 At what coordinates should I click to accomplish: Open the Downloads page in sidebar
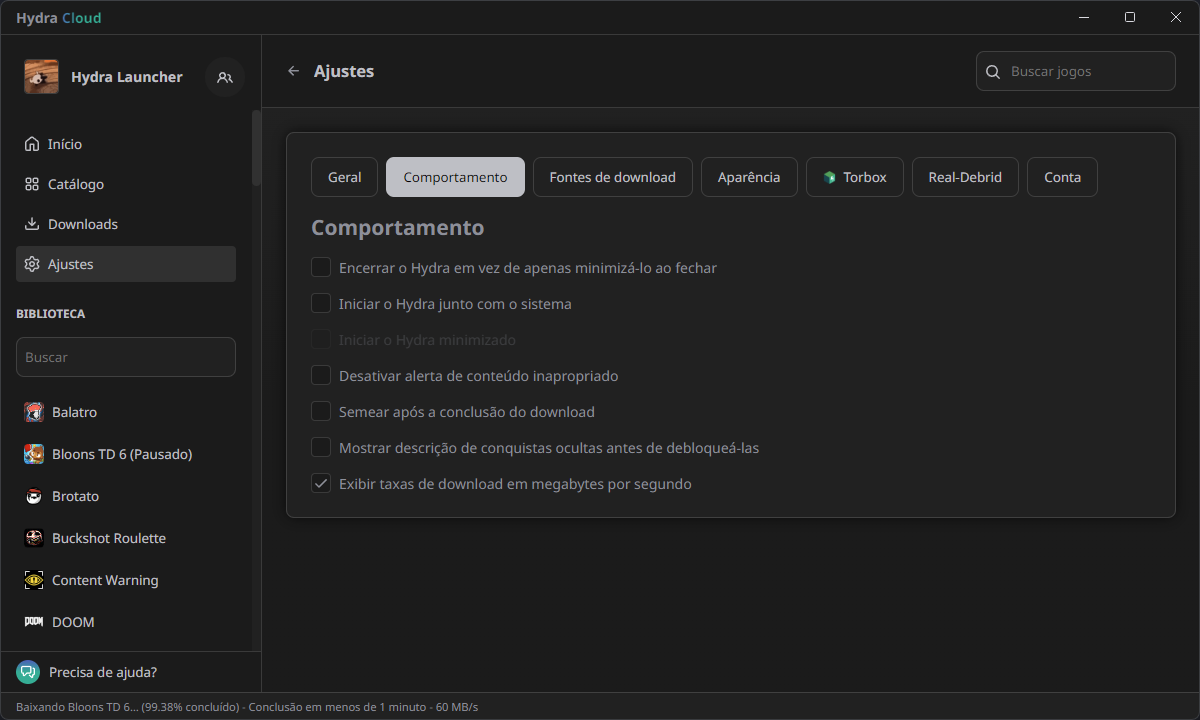pos(82,224)
